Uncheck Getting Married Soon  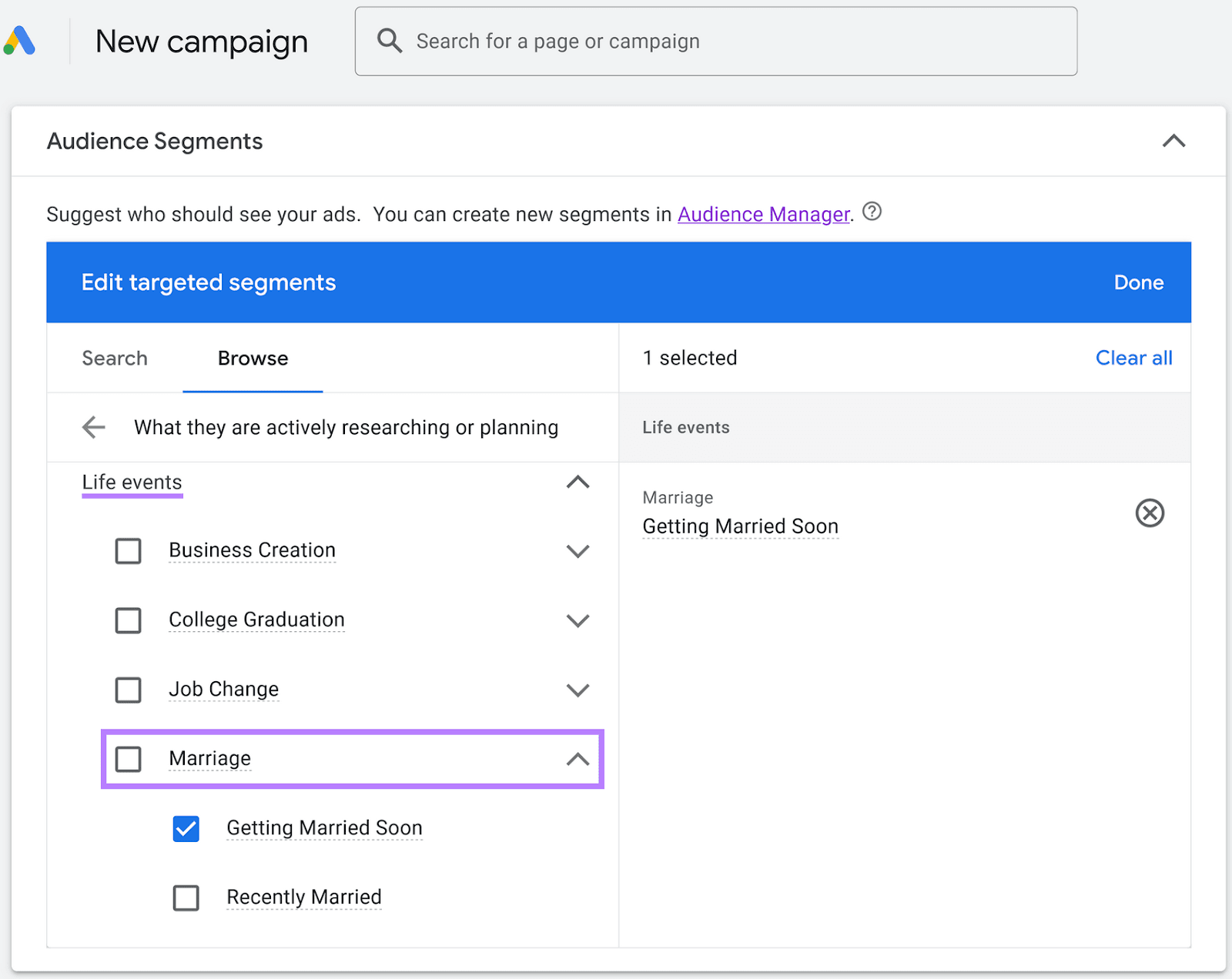186,829
